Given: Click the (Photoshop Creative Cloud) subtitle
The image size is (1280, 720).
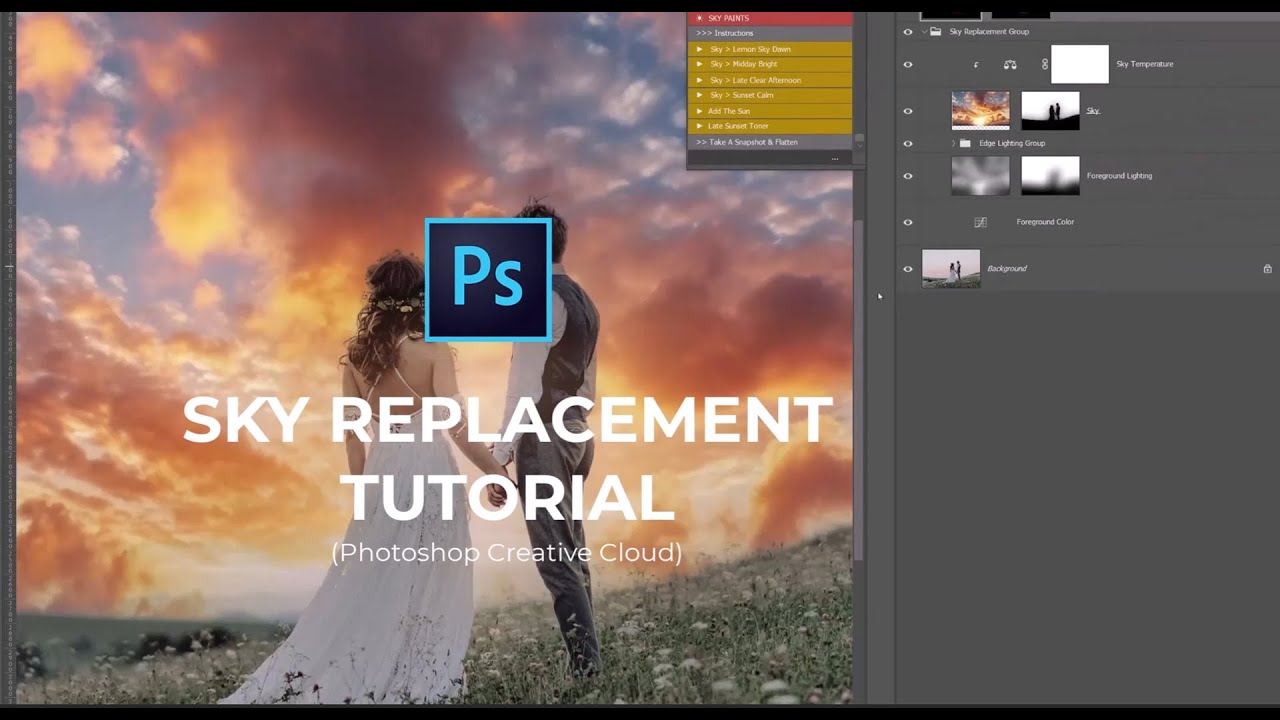Looking at the screenshot, I should 507,552.
